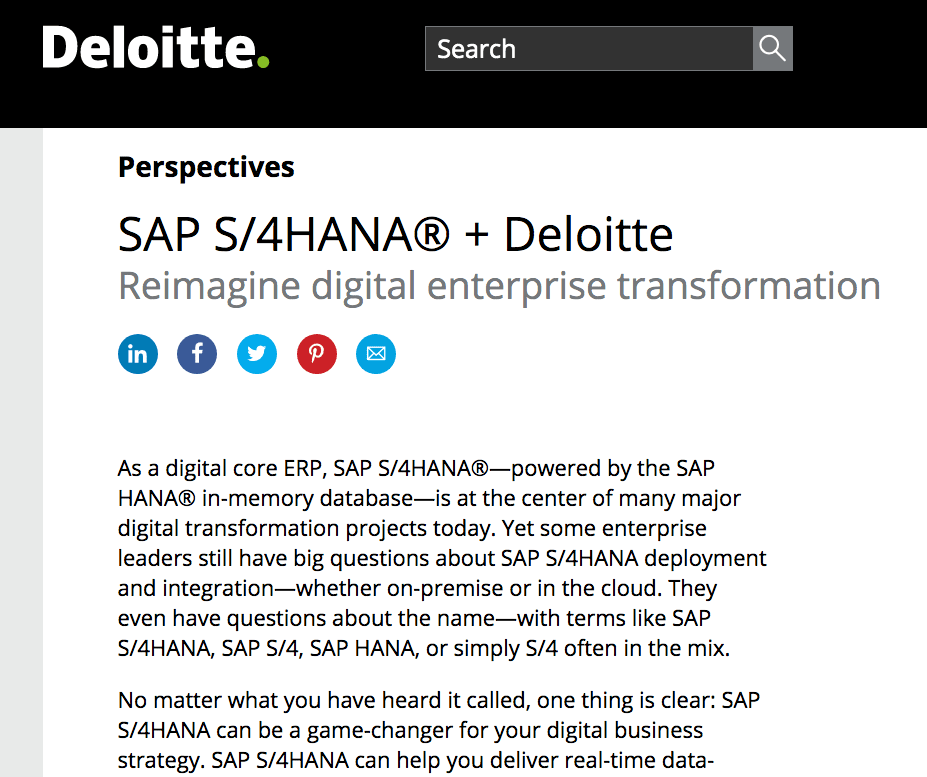Pin the article with Pinterest icon
Image resolution: width=927 pixels, height=777 pixels.
click(x=316, y=354)
